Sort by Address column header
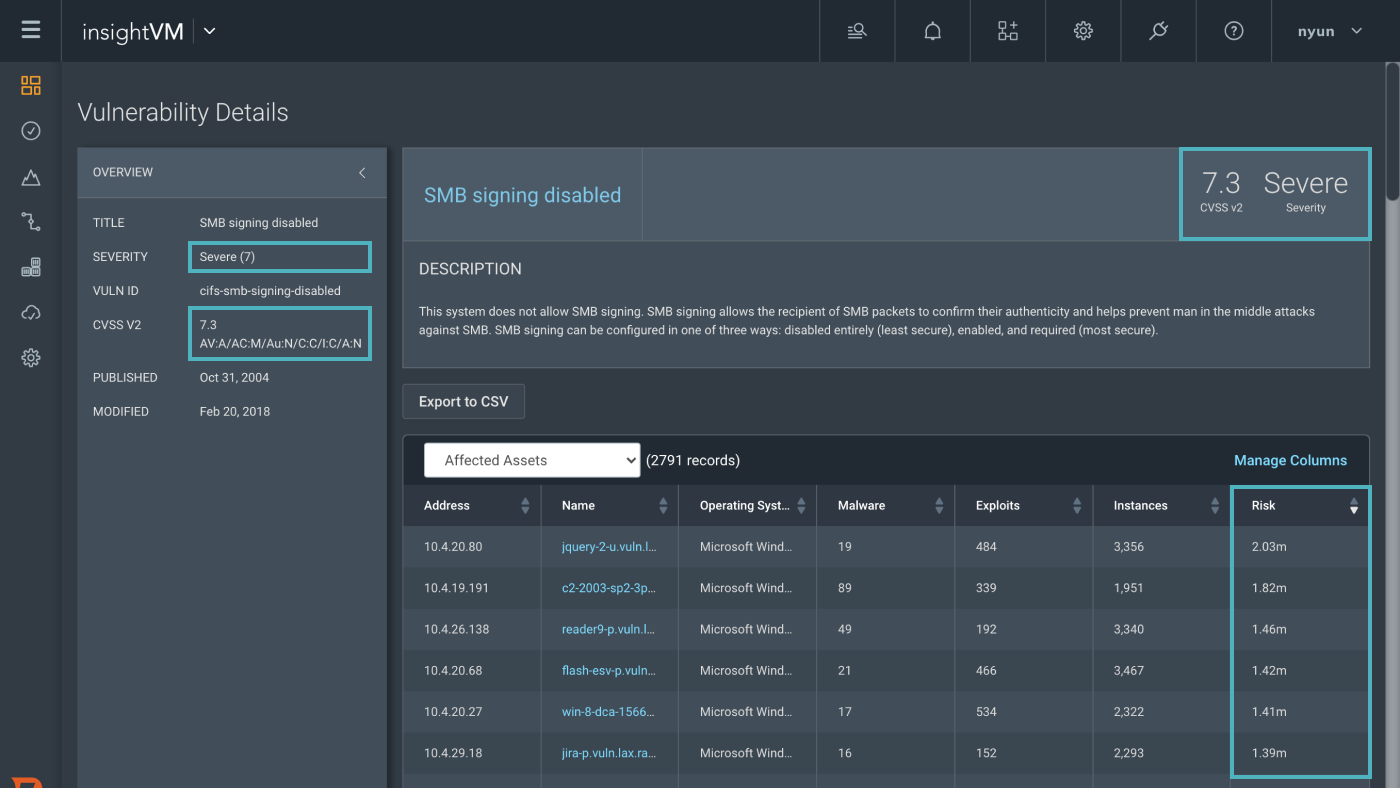Image resolution: width=1400 pixels, height=788 pixels. click(x=472, y=506)
